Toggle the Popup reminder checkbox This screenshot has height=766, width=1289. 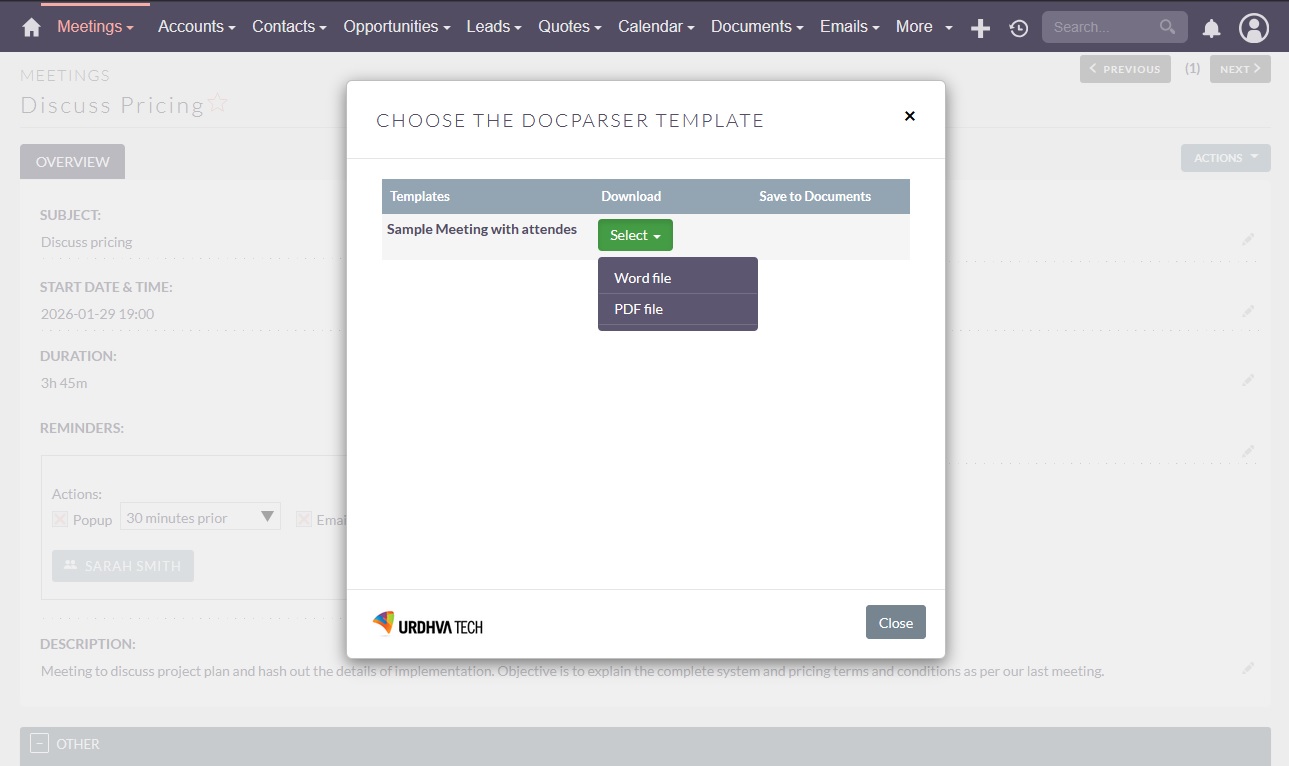coord(60,519)
